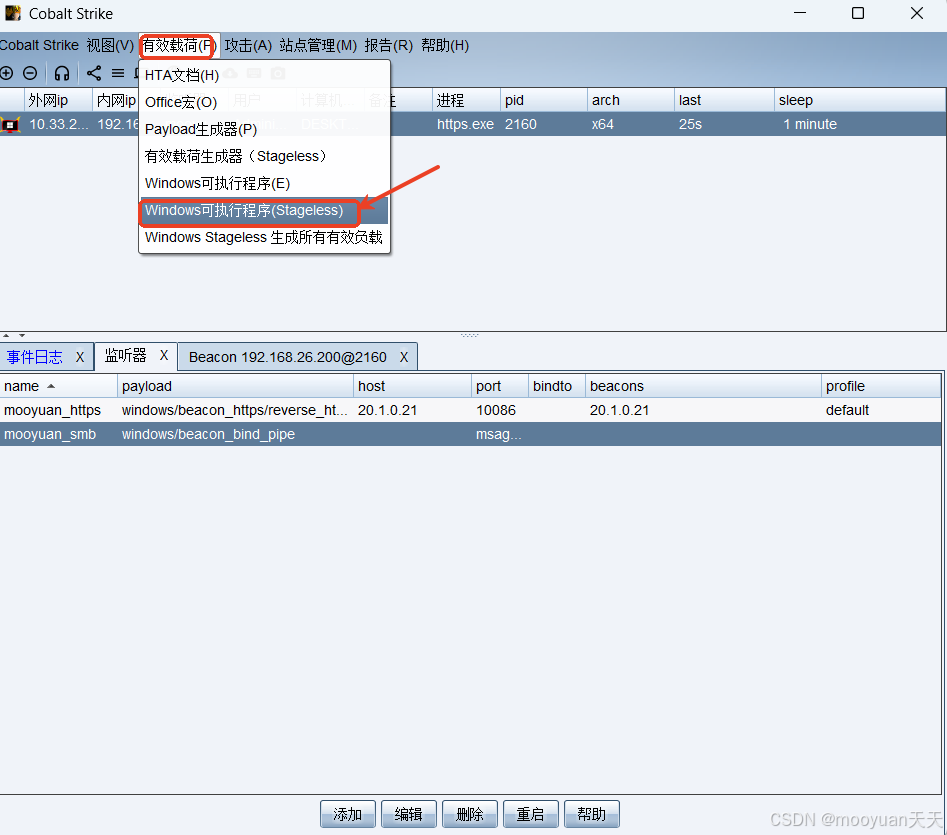Click the profile column header
Screen dimensions: 947x835
coord(881,386)
